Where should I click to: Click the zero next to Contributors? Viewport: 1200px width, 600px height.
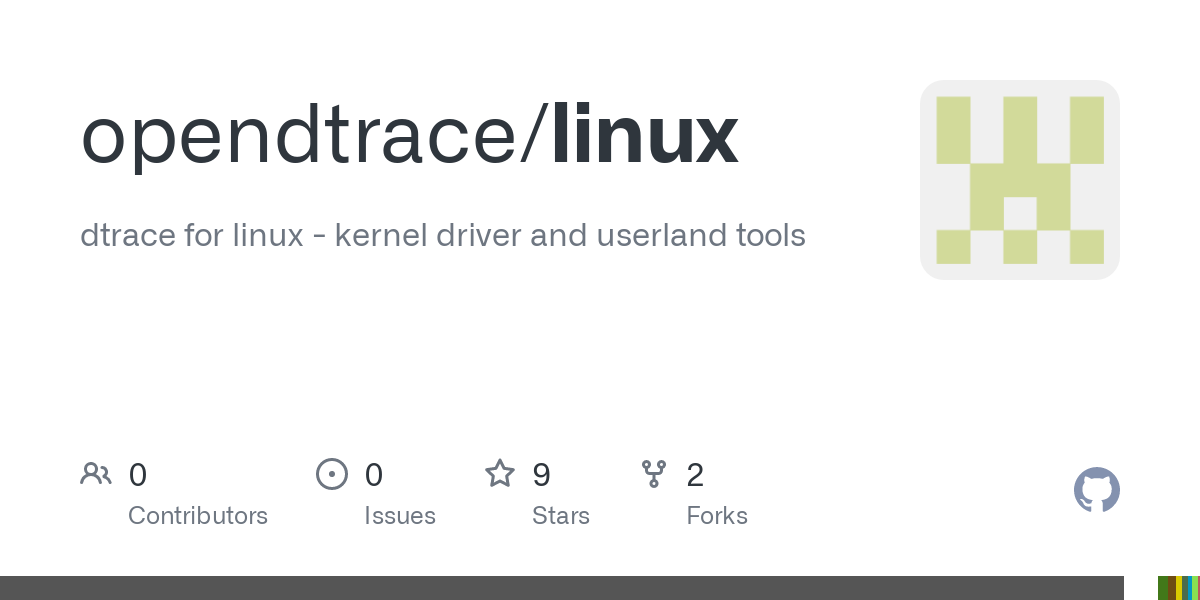(138, 475)
